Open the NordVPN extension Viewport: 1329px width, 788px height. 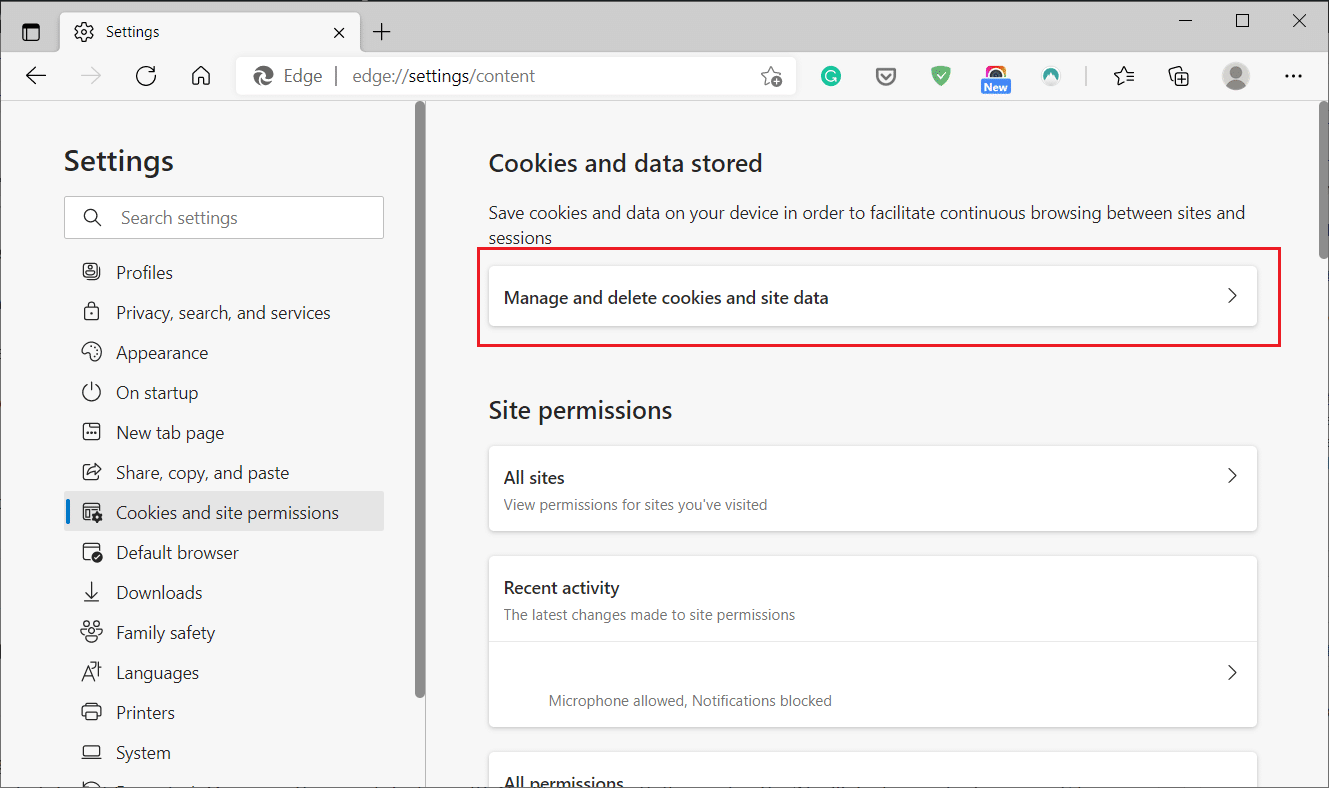click(1051, 75)
